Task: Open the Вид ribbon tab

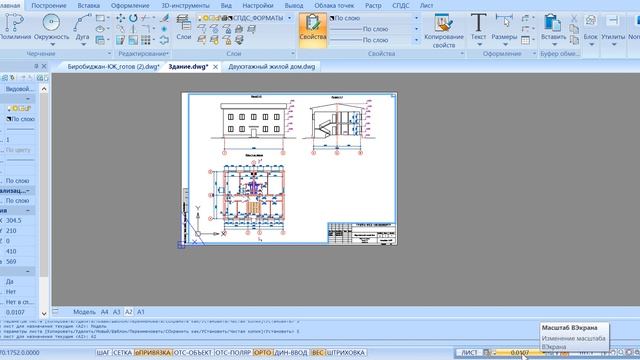Action: [226, 6]
